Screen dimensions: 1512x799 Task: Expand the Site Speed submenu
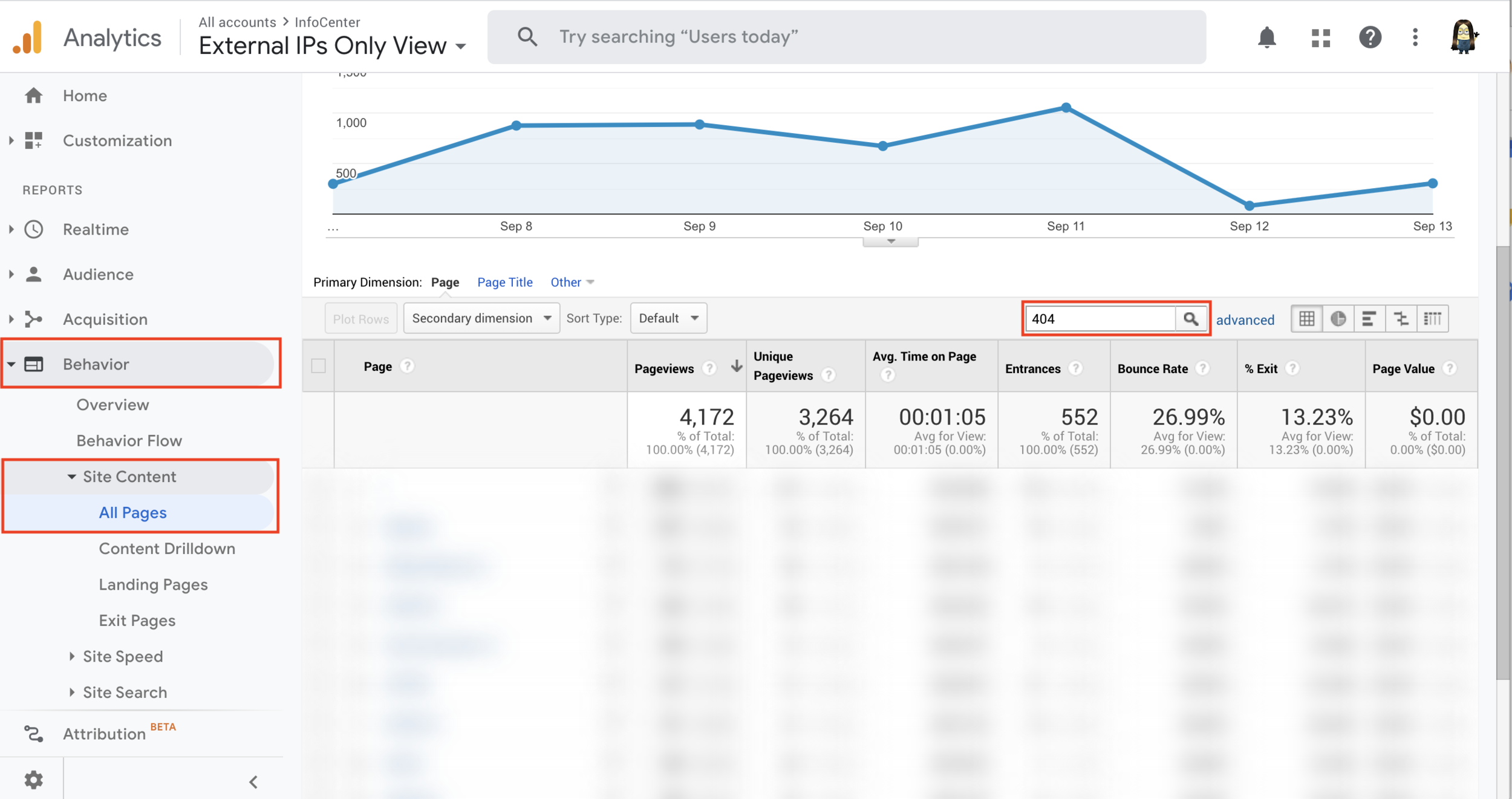click(x=123, y=656)
